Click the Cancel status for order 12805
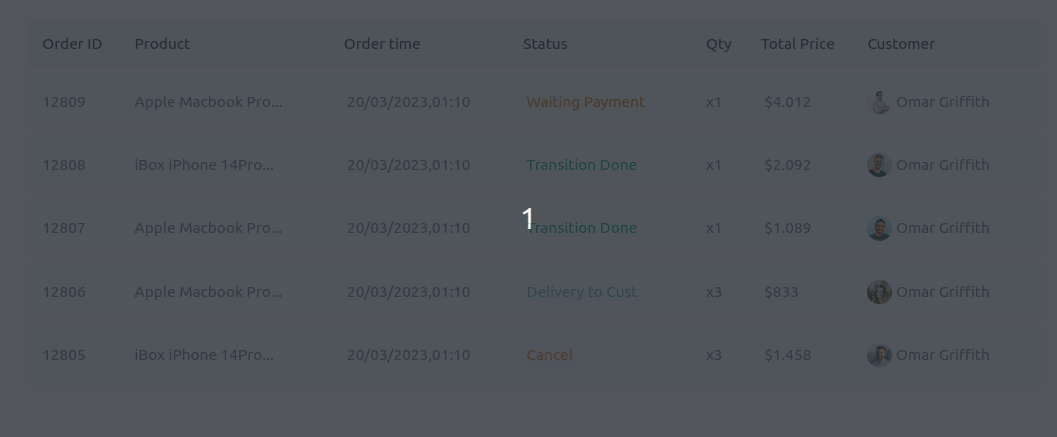This screenshot has height=437, width=1057. click(x=550, y=355)
